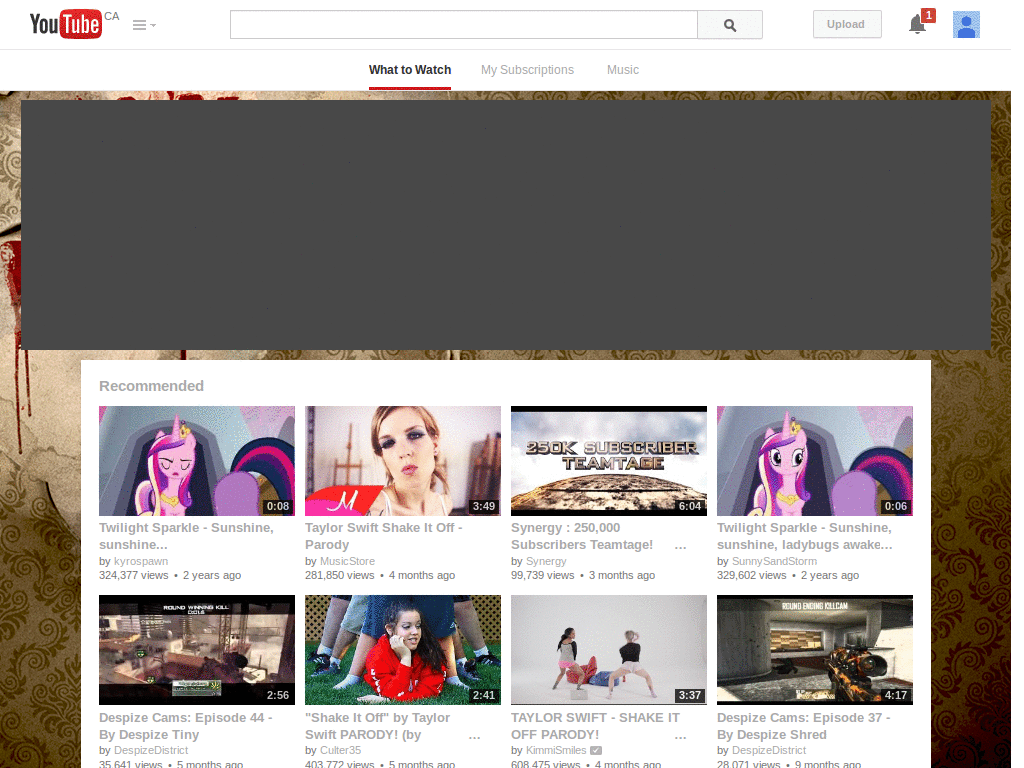Focus the YouTube search field
The height and width of the screenshot is (768, 1024).
point(464,25)
